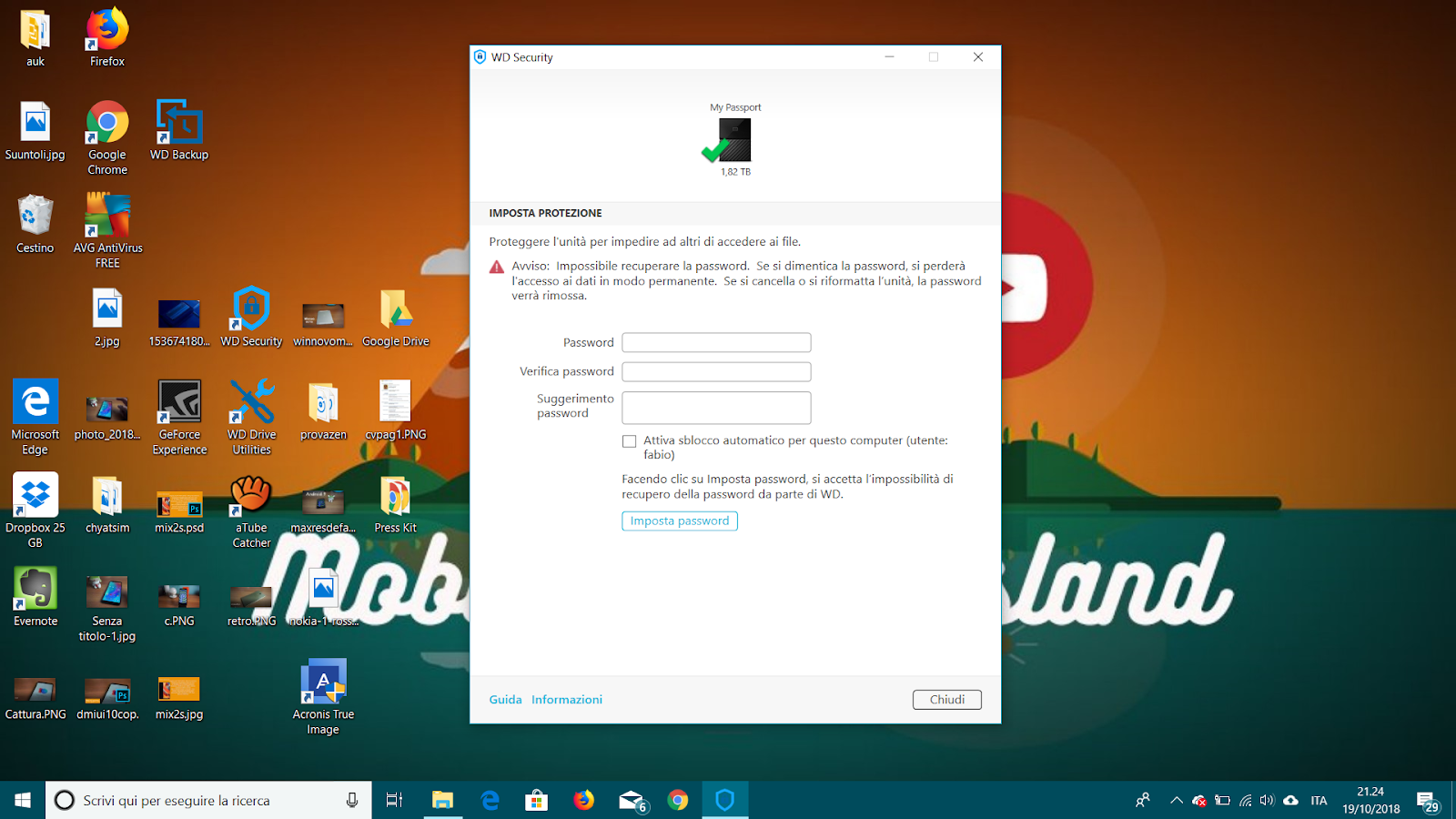Launch Microsoft Edge desktop shortcut
This screenshot has width=1456, height=819.
click(x=35, y=417)
